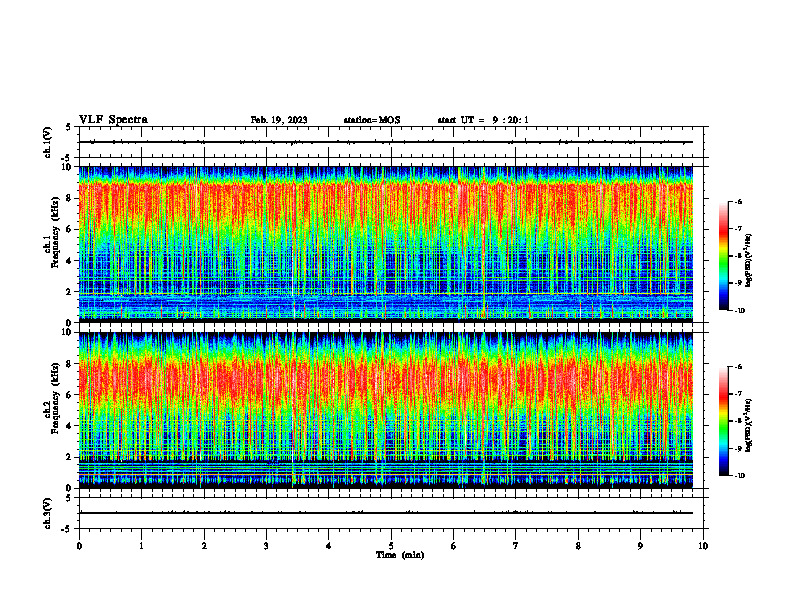Click inside the ch.2 spectrogram panel
The height and width of the screenshot is (612, 792).
tap(386, 410)
